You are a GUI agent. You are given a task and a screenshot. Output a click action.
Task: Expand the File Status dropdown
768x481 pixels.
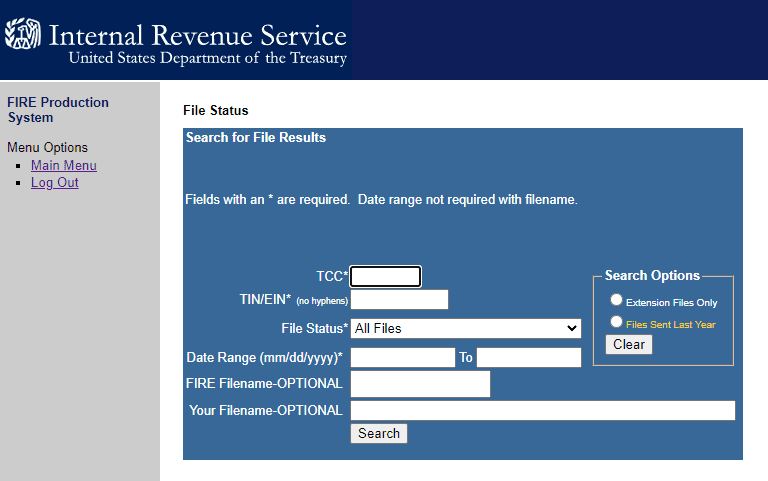(465, 328)
